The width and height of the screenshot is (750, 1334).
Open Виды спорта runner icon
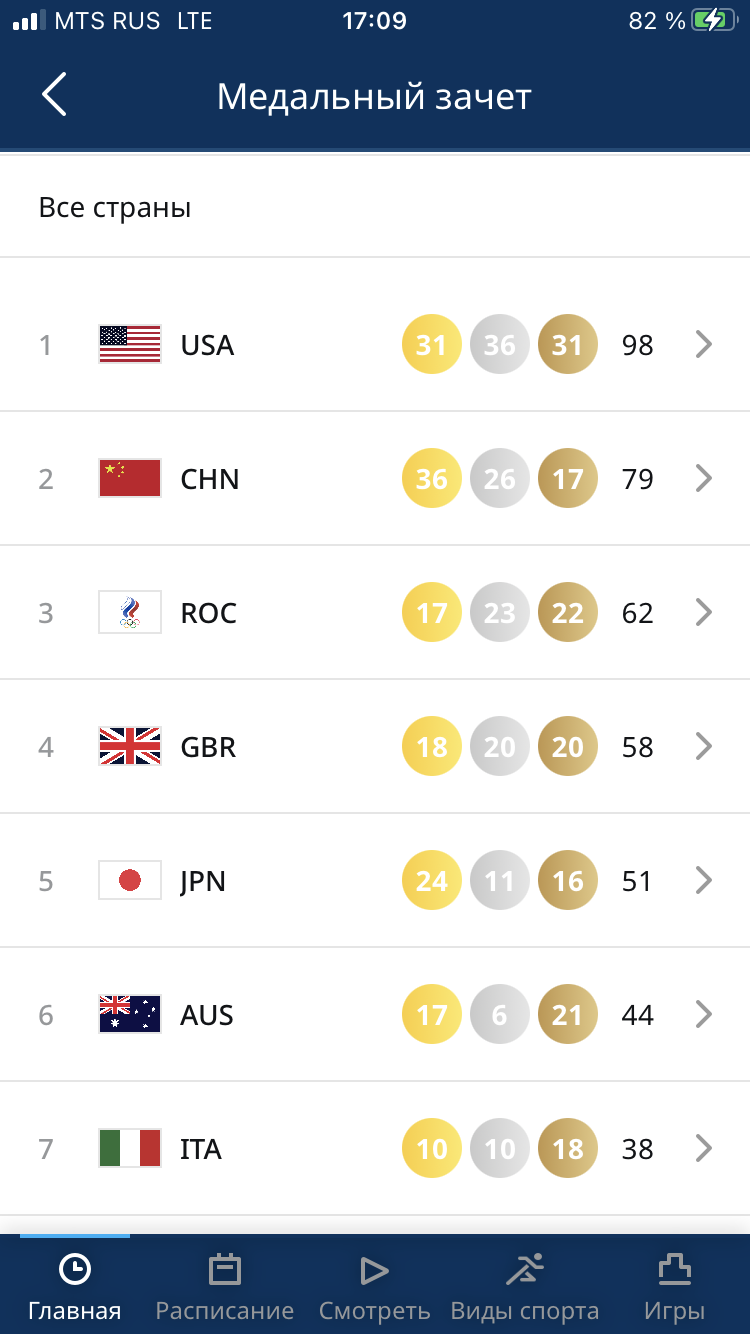click(525, 1270)
